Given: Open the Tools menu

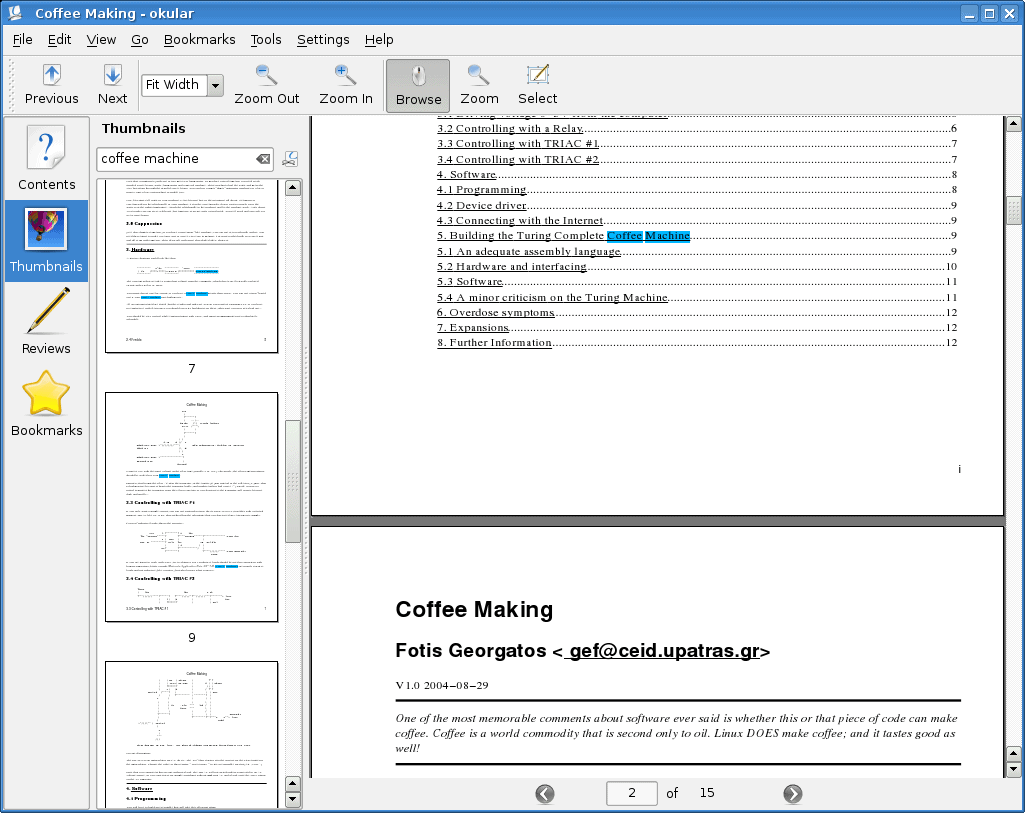Looking at the screenshot, I should [265, 40].
